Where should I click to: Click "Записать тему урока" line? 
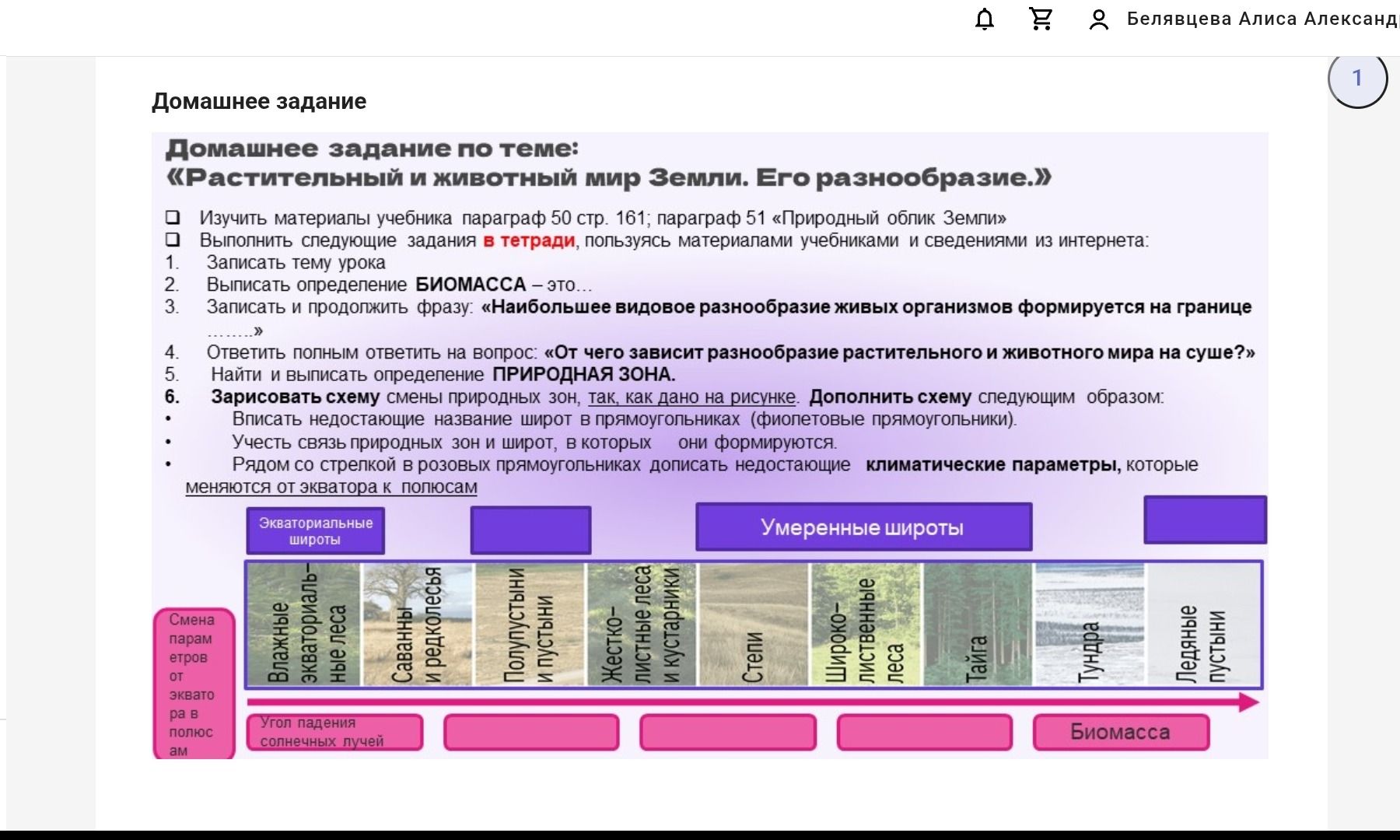(296, 263)
